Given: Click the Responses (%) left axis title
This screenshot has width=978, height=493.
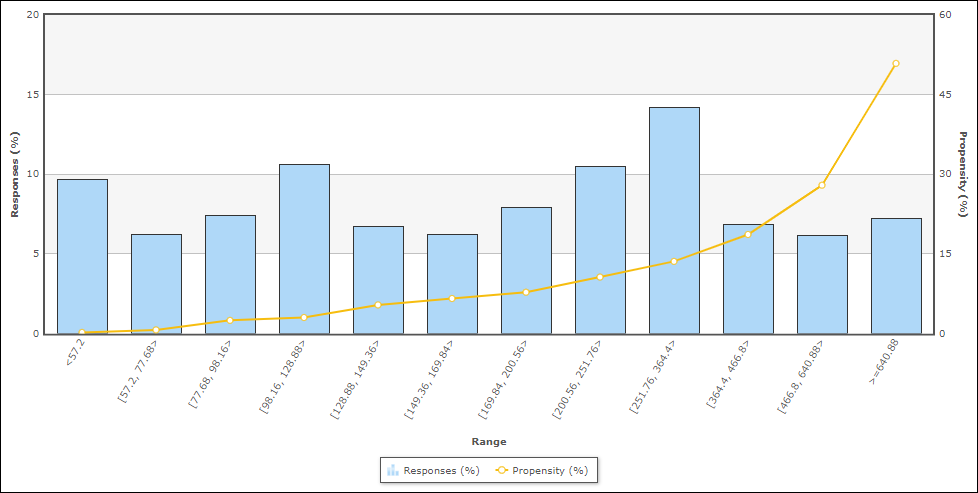Looking at the screenshot, I should (15, 174).
